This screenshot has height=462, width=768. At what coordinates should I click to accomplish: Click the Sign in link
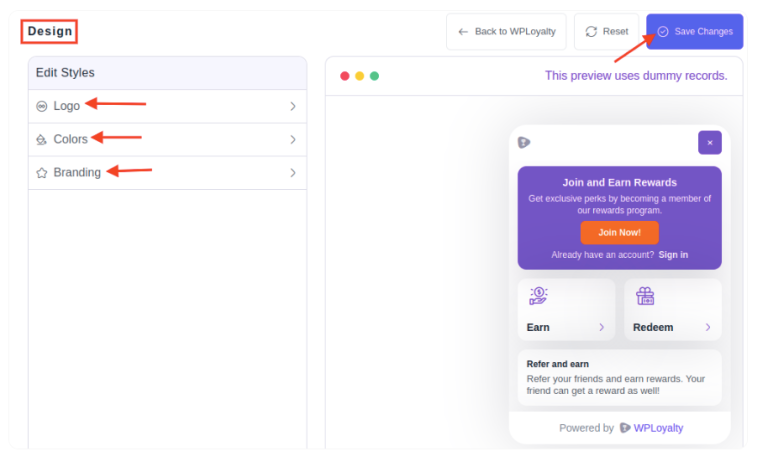point(673,255)
